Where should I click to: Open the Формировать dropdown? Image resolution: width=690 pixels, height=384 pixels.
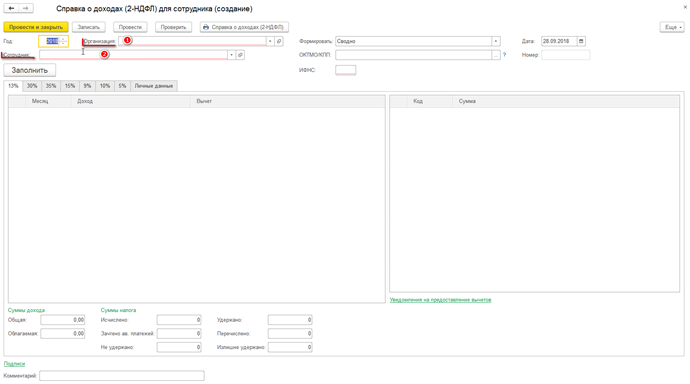point(496,41)
